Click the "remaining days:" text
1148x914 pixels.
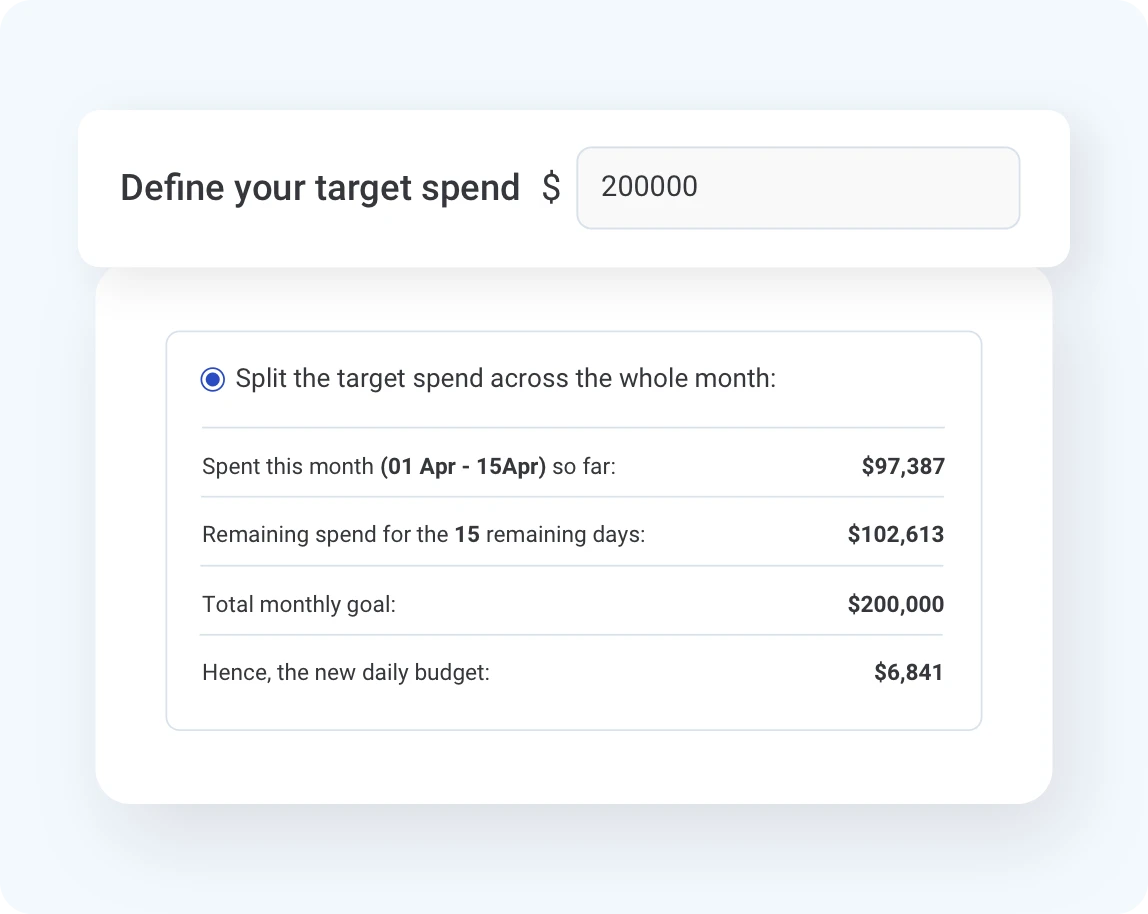[x=565, y=535]
